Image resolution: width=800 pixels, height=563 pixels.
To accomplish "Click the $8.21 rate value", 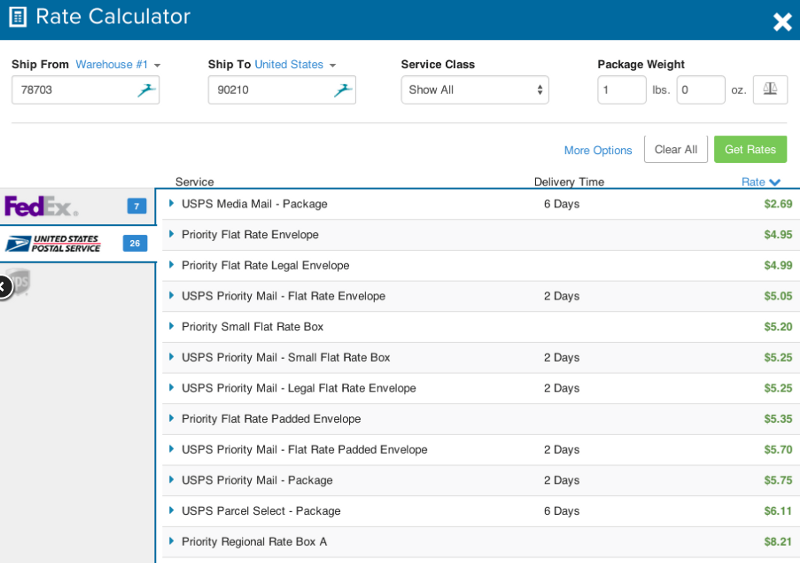I will pyautogui.click(x=778, y=542).
